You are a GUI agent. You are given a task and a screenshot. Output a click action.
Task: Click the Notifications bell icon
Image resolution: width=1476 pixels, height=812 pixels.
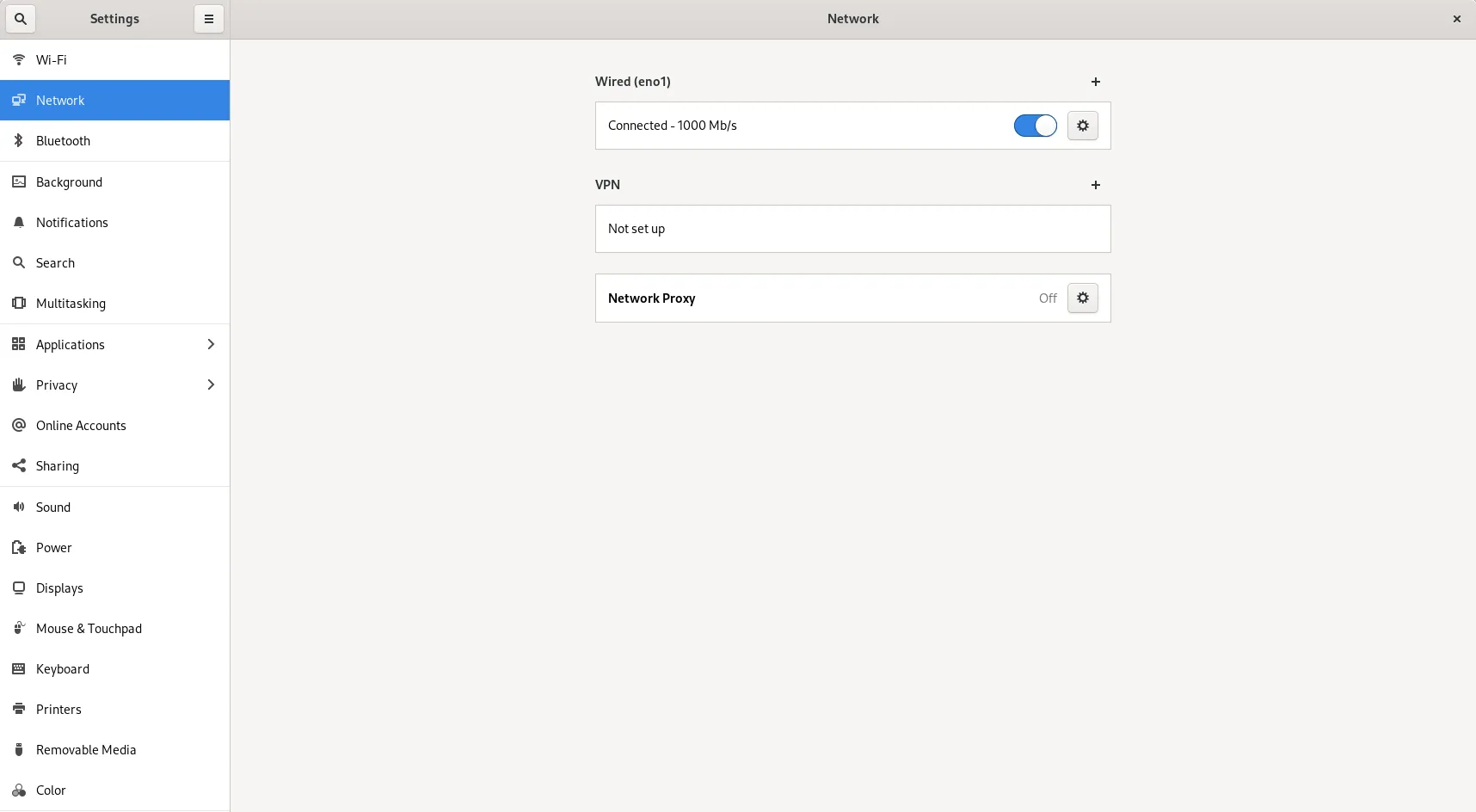pyautogui.click(x=19, y=223)
